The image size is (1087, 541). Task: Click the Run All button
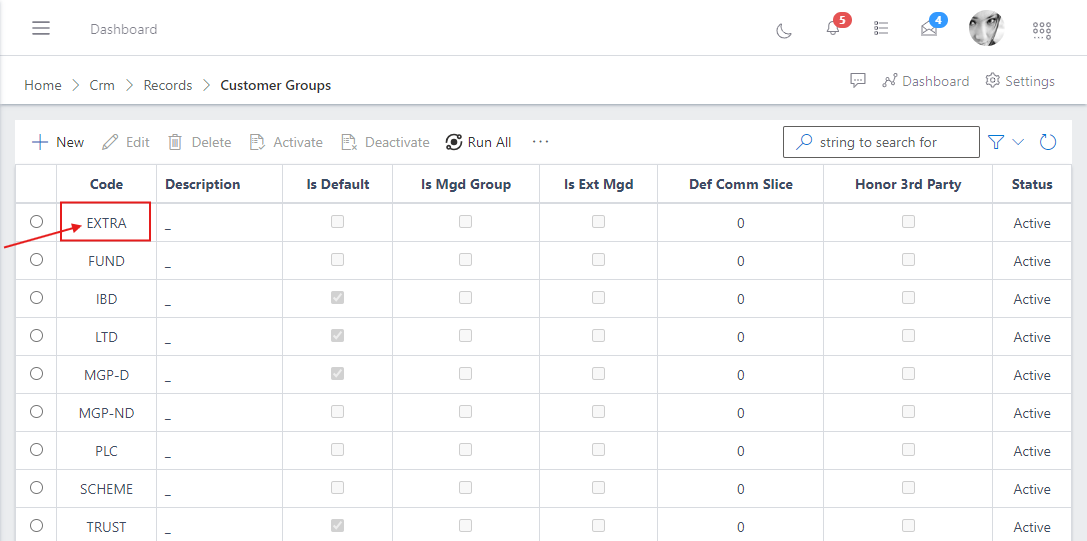tap(479, 142)
